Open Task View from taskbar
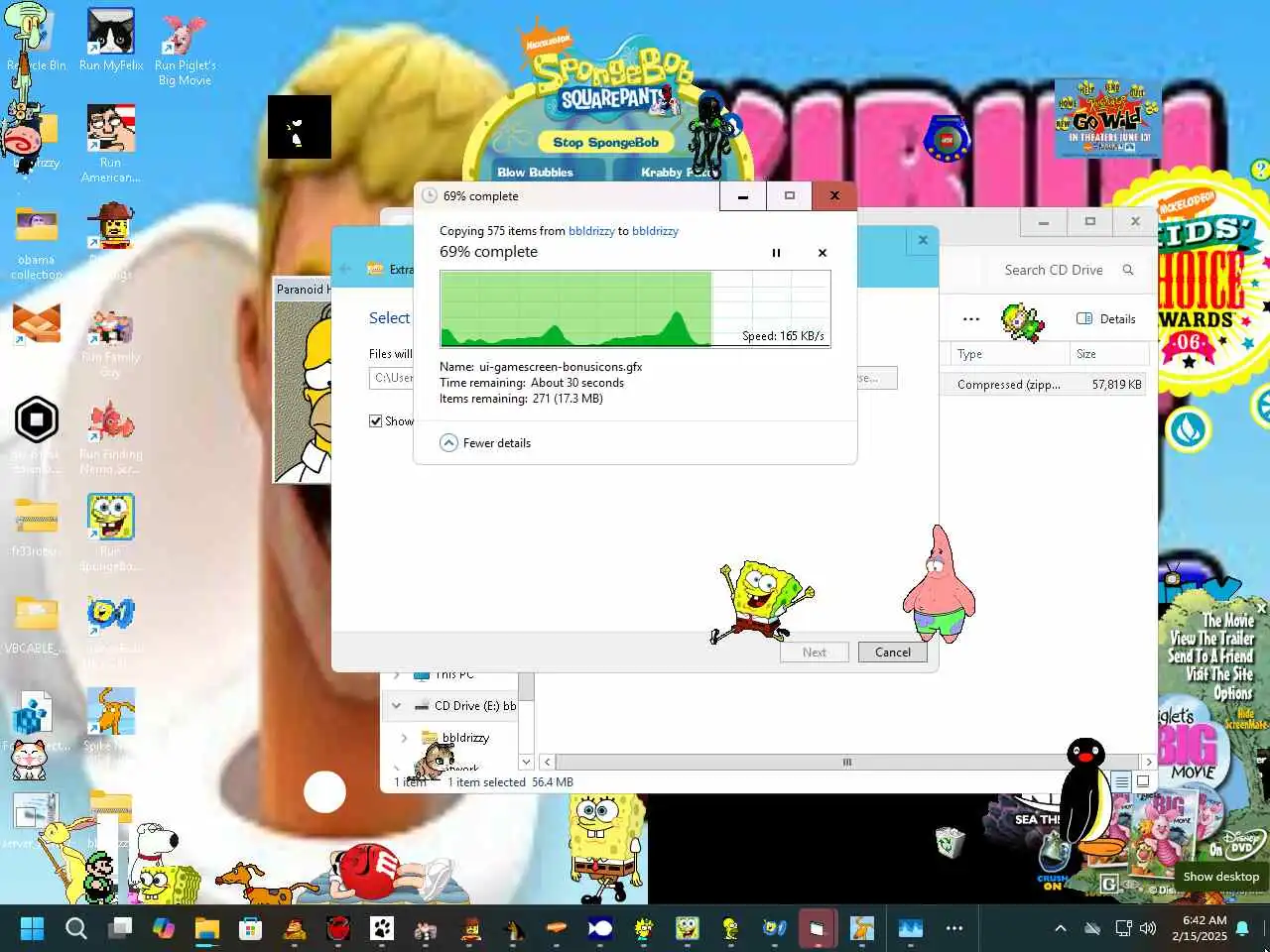This screenshot has width=1270, height=952. 120,928
